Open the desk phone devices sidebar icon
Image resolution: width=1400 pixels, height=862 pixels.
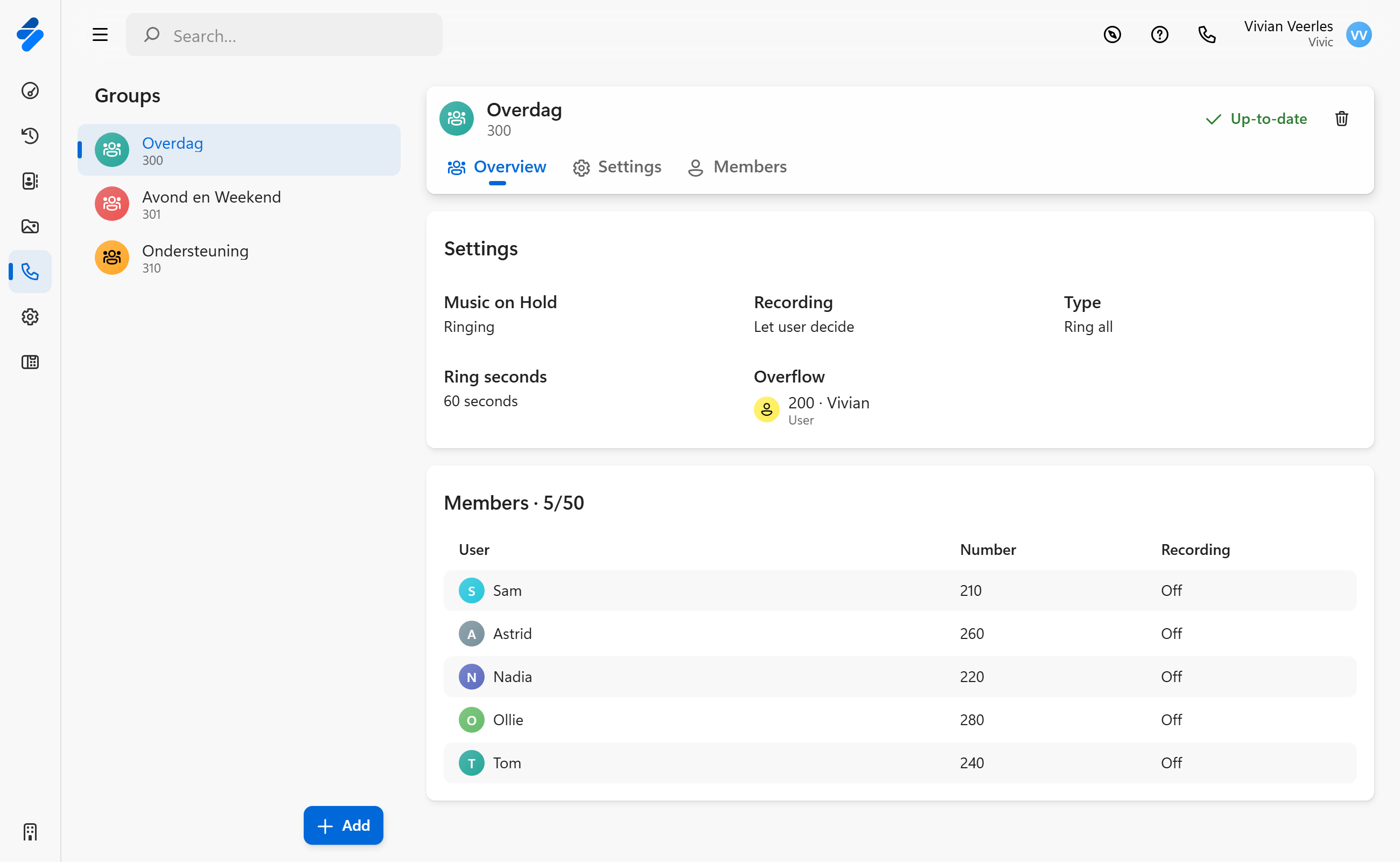[x=30, y=362]
